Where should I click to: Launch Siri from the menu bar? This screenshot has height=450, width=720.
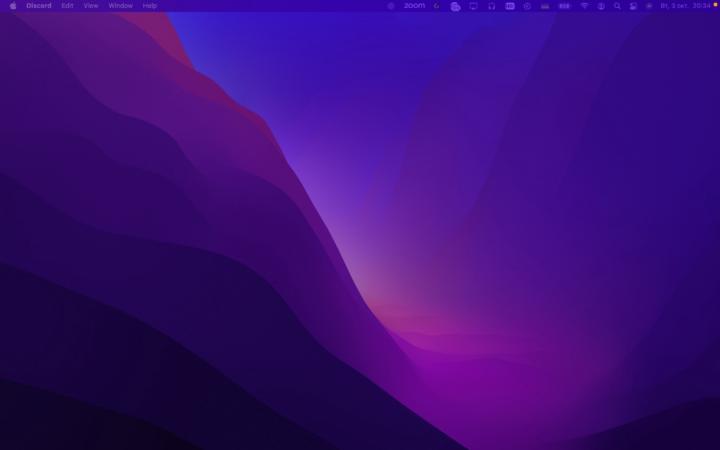[648, 6]
